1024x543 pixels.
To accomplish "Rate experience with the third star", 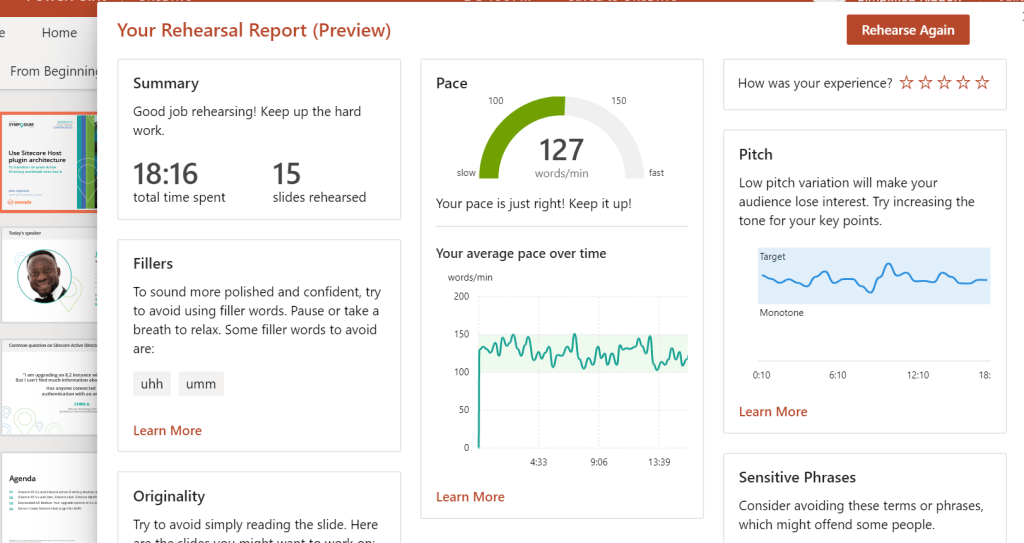I will [944, 83].
